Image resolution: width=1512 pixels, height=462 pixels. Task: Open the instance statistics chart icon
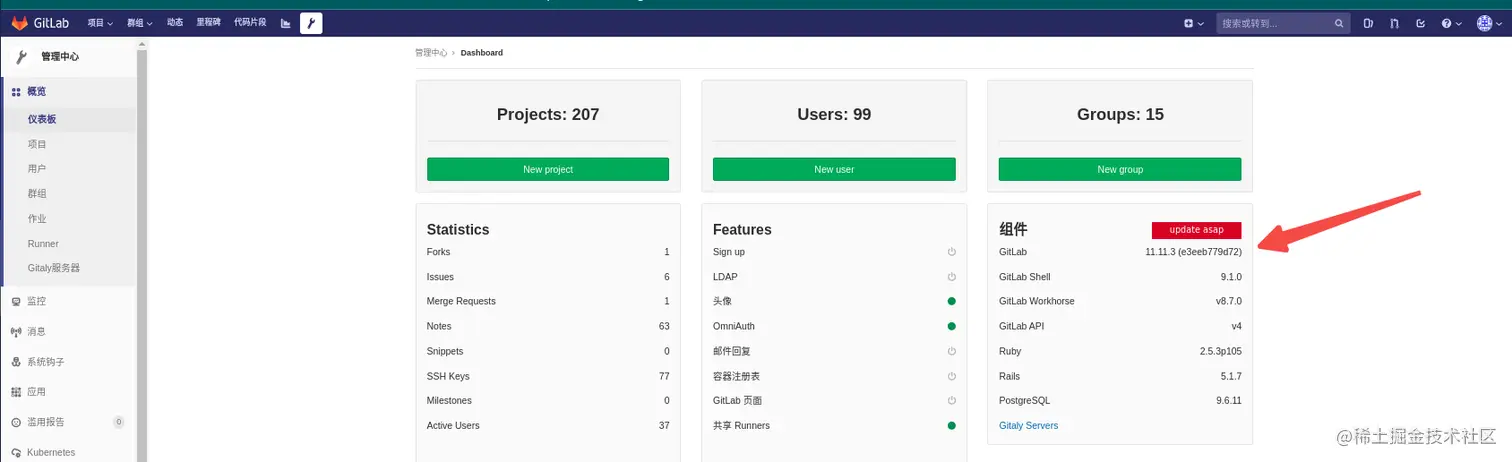point(285,23)
